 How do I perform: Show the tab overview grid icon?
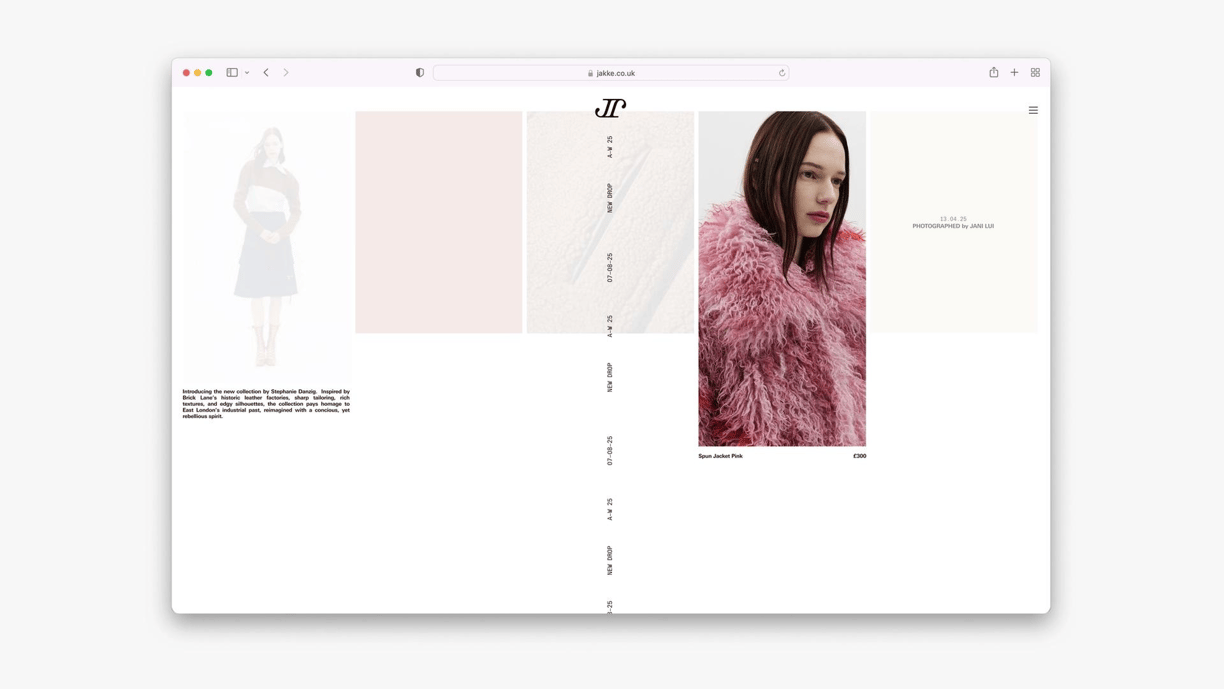(1035, 72)
